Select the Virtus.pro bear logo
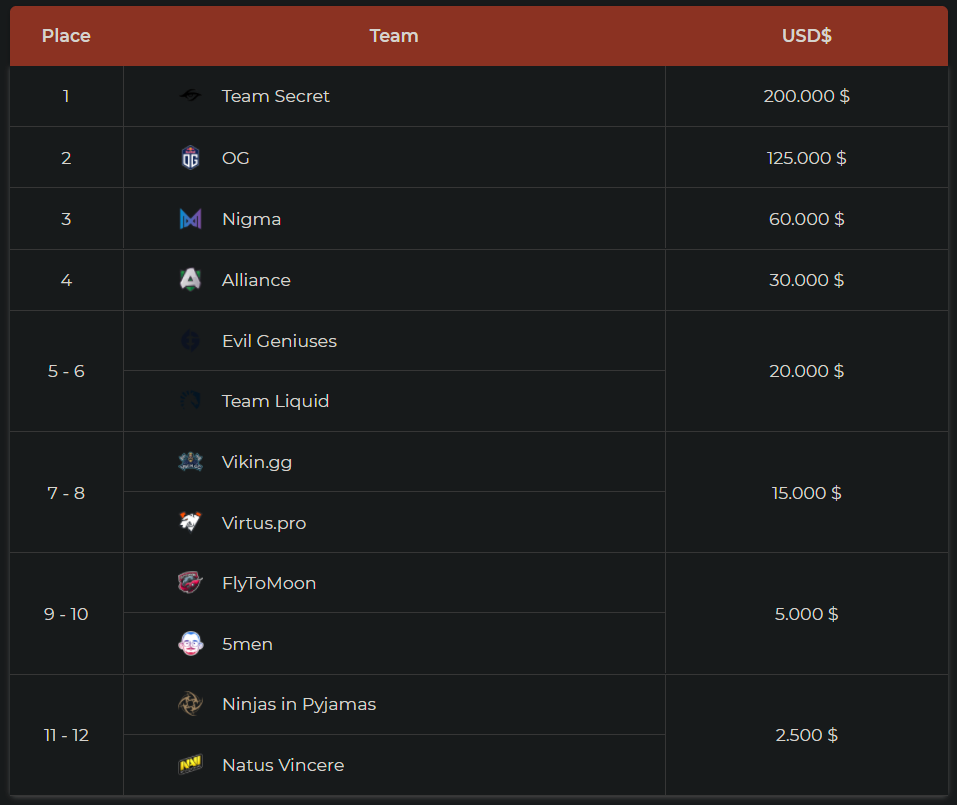957x805 pixels. (x=190, y=523)
